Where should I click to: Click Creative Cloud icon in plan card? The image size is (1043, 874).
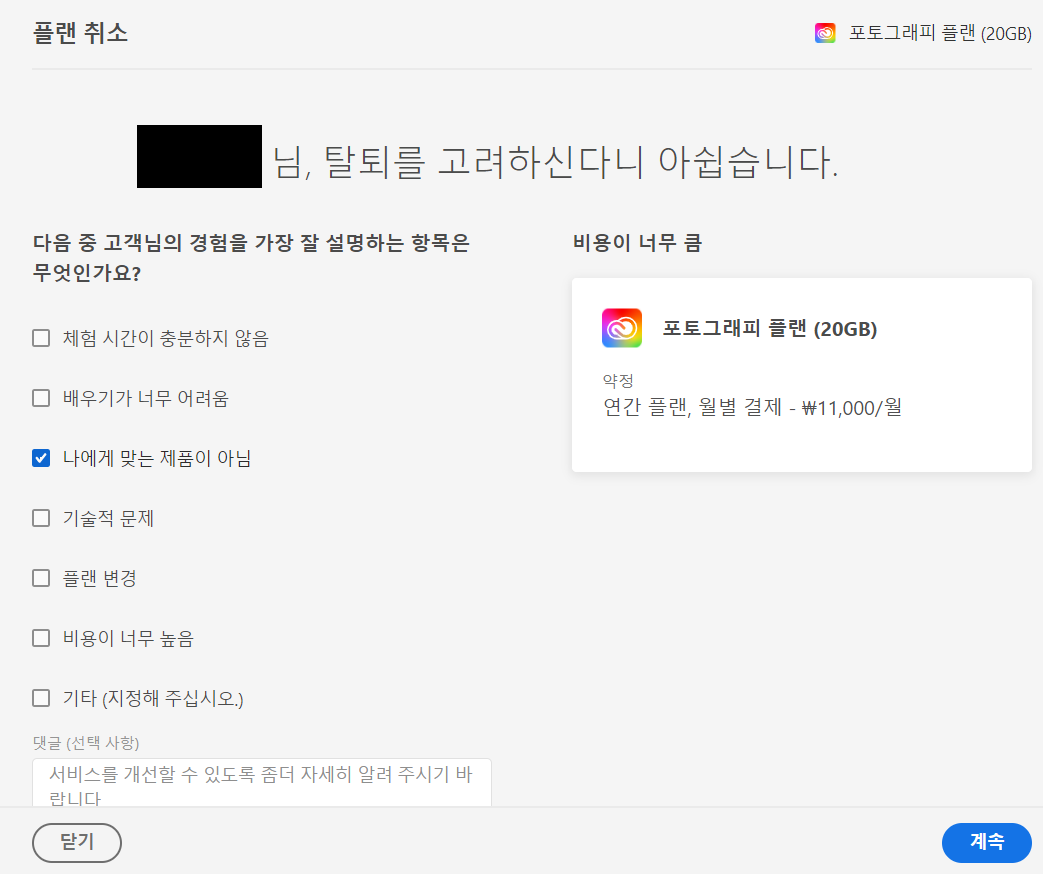click(622, 328)
